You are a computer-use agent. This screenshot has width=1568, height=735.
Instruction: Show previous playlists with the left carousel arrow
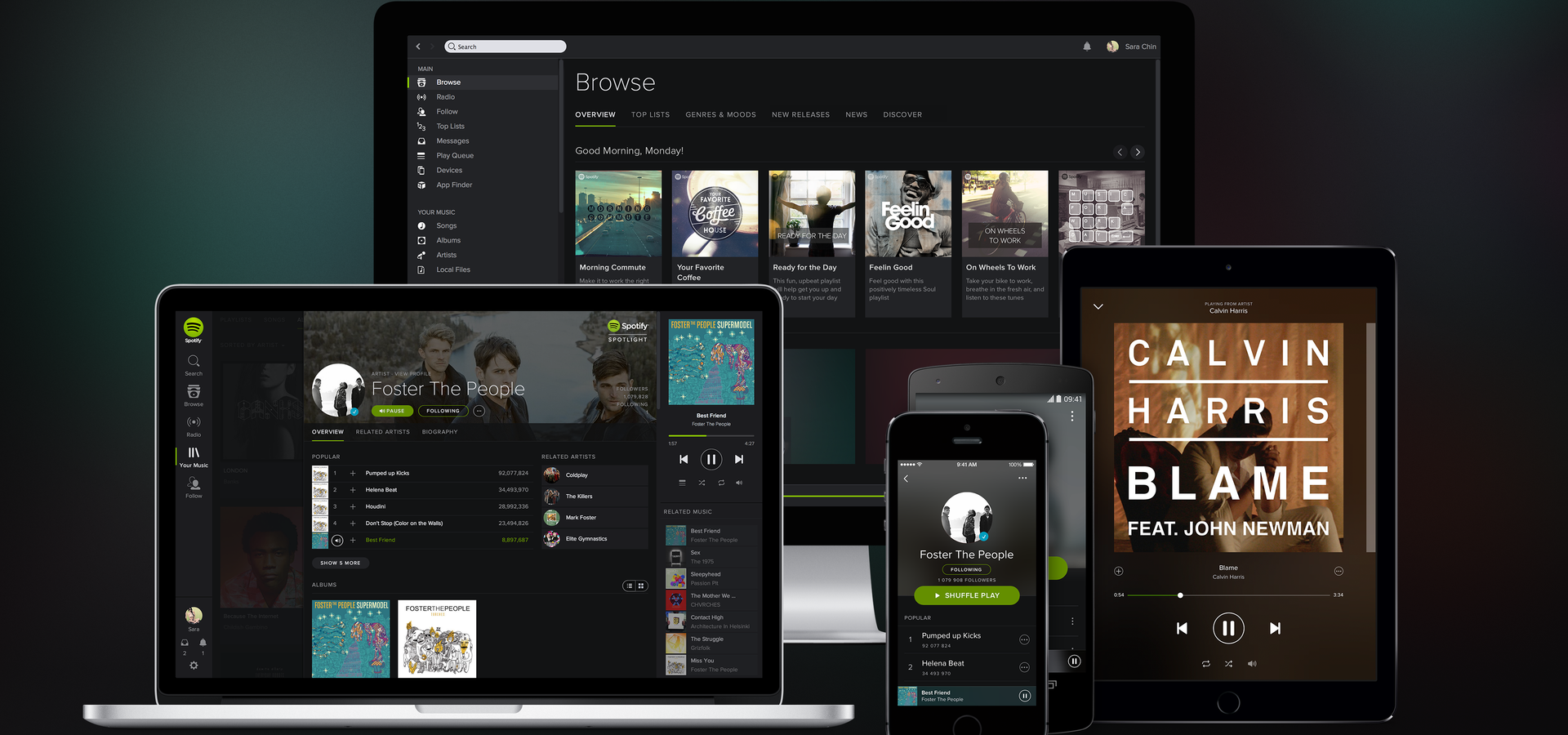click(x=1120, y=152)
